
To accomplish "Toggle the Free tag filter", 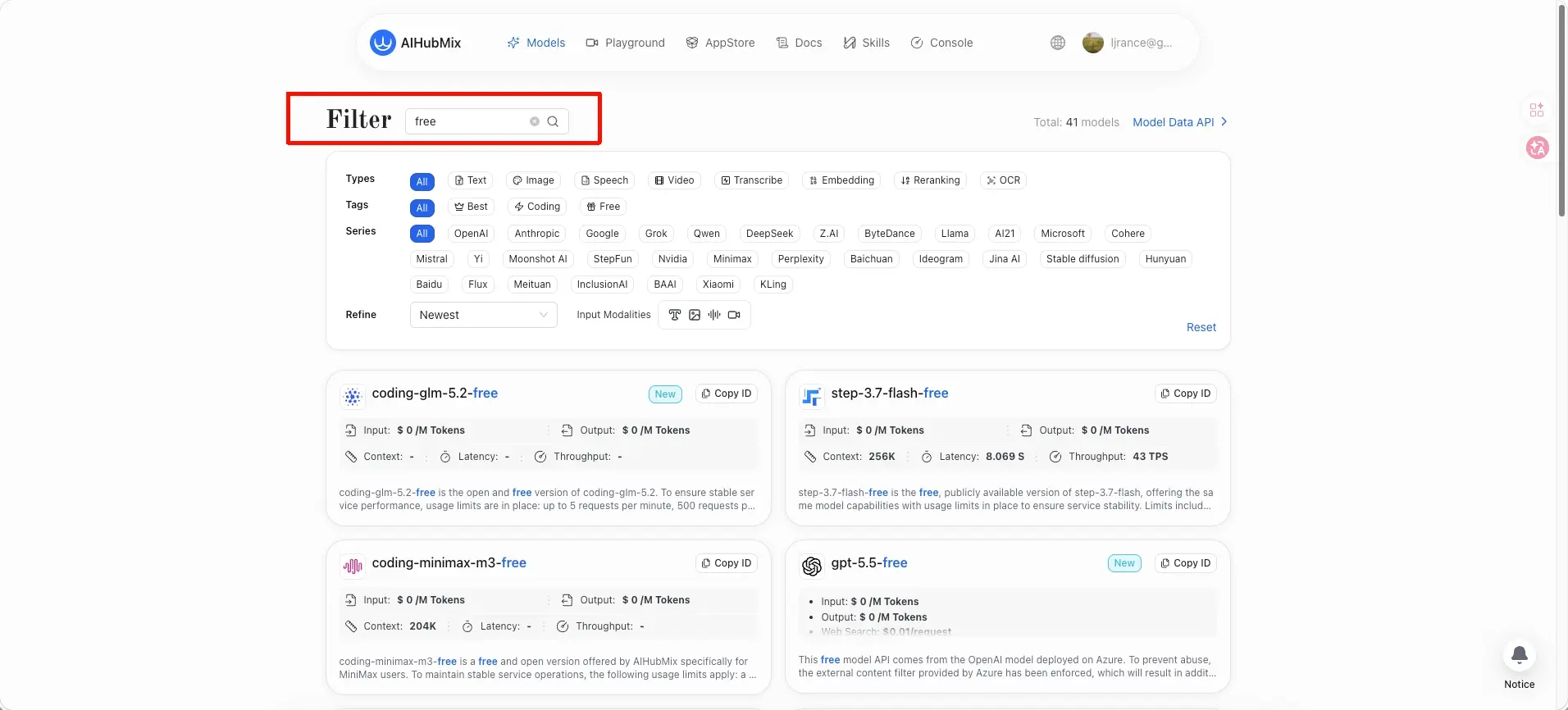I will click(603, 207).
